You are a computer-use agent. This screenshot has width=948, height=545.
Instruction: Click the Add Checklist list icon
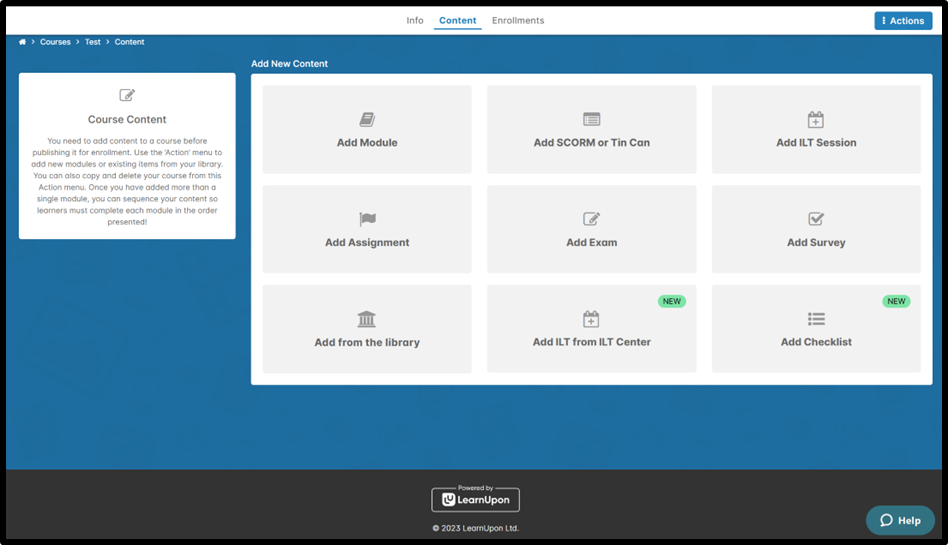point(816,319)
